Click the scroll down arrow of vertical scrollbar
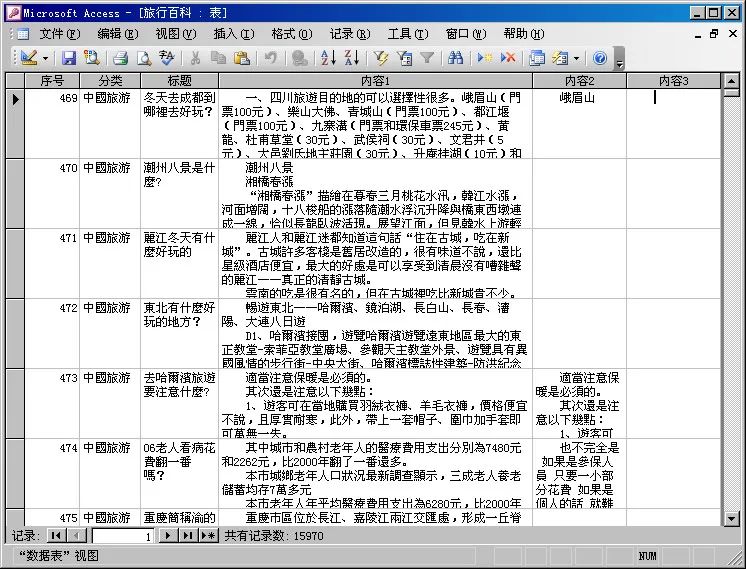 point(731,519)
